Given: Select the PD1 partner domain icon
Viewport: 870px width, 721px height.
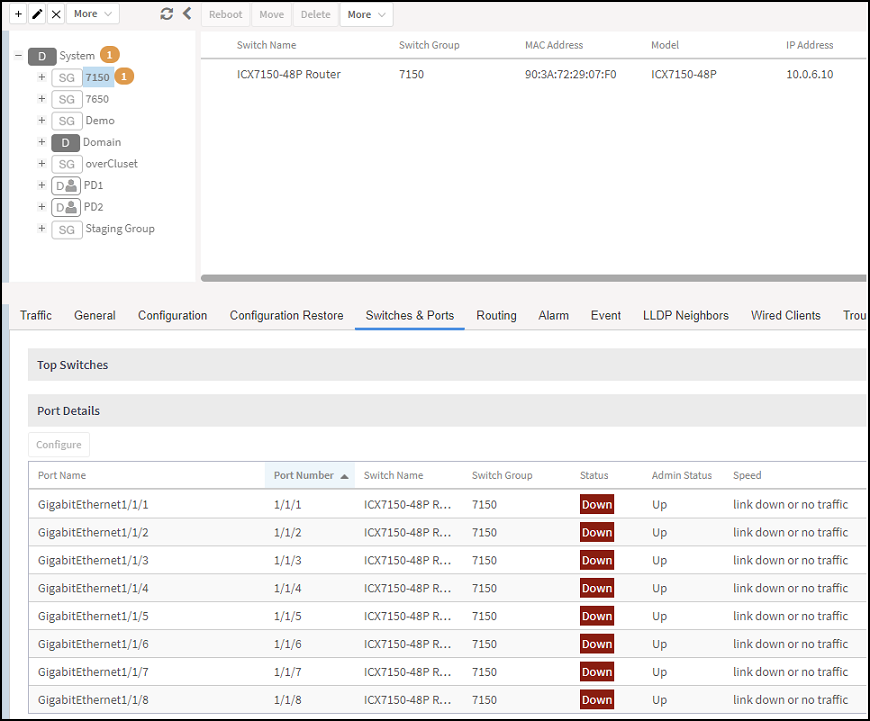Looking at the screenshot, I should 66,185.
